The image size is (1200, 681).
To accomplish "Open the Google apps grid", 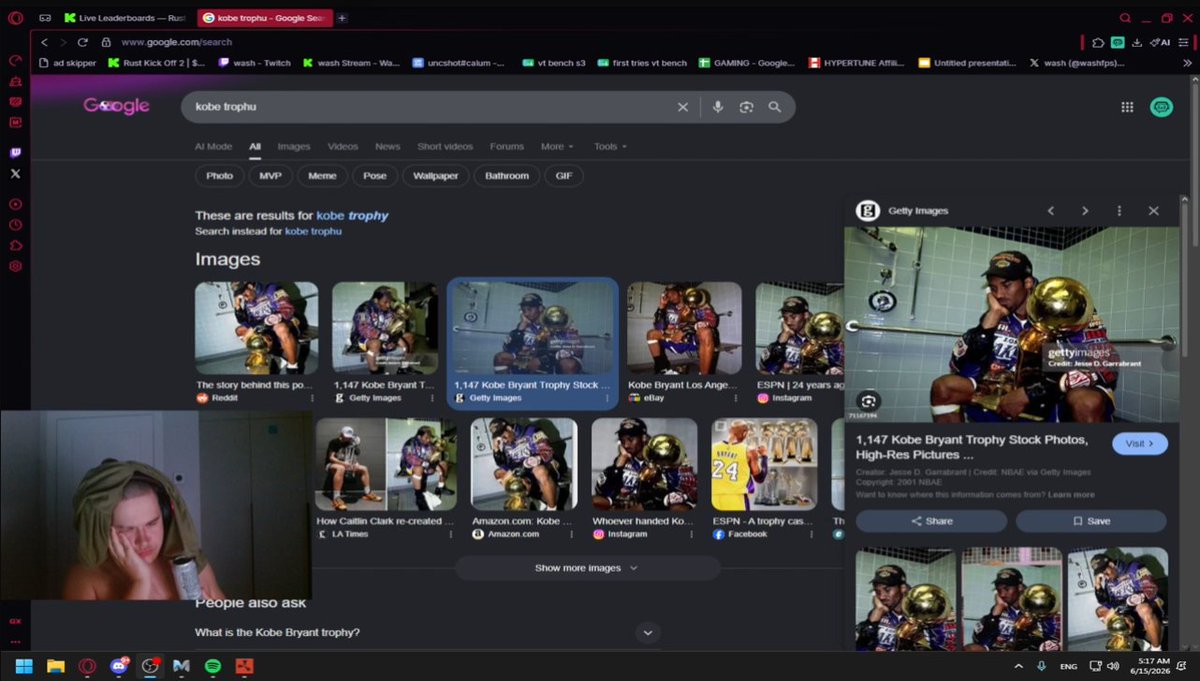I will (x=1127, y=107).
